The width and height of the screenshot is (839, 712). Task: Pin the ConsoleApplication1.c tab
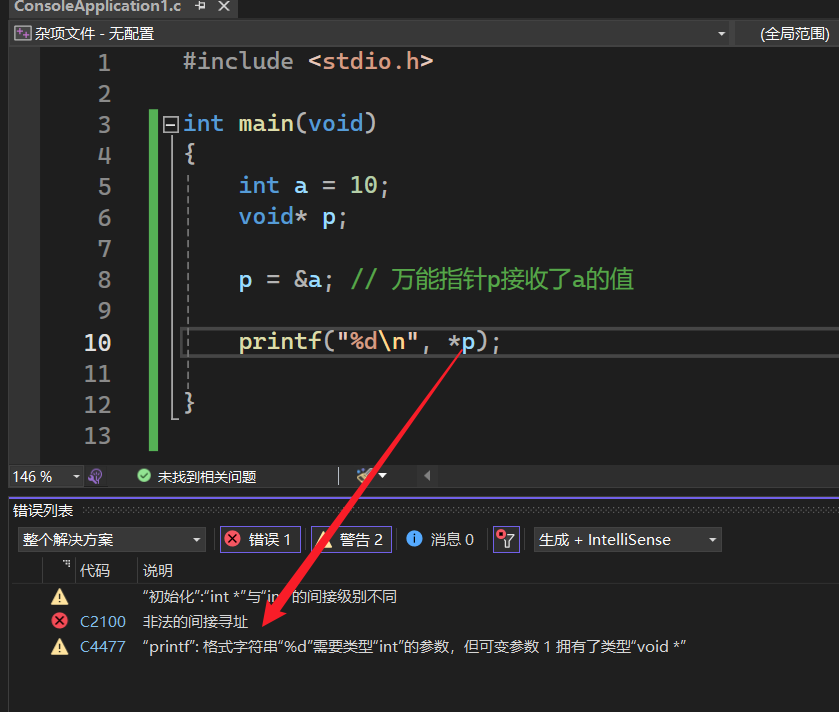pos(200,7)
